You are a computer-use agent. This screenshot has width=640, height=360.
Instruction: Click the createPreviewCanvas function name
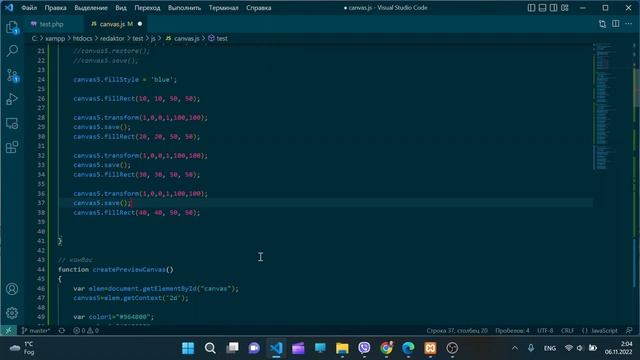[x=129, y=270]
